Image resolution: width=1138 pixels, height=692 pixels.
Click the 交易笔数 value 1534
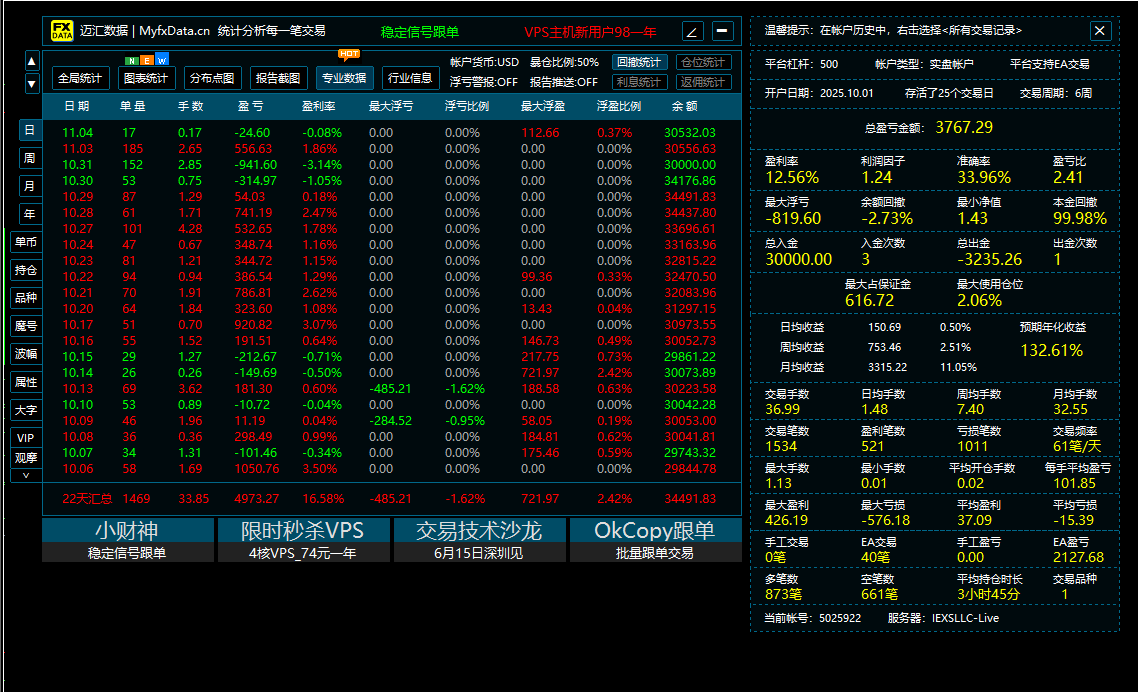pos(781,446)
